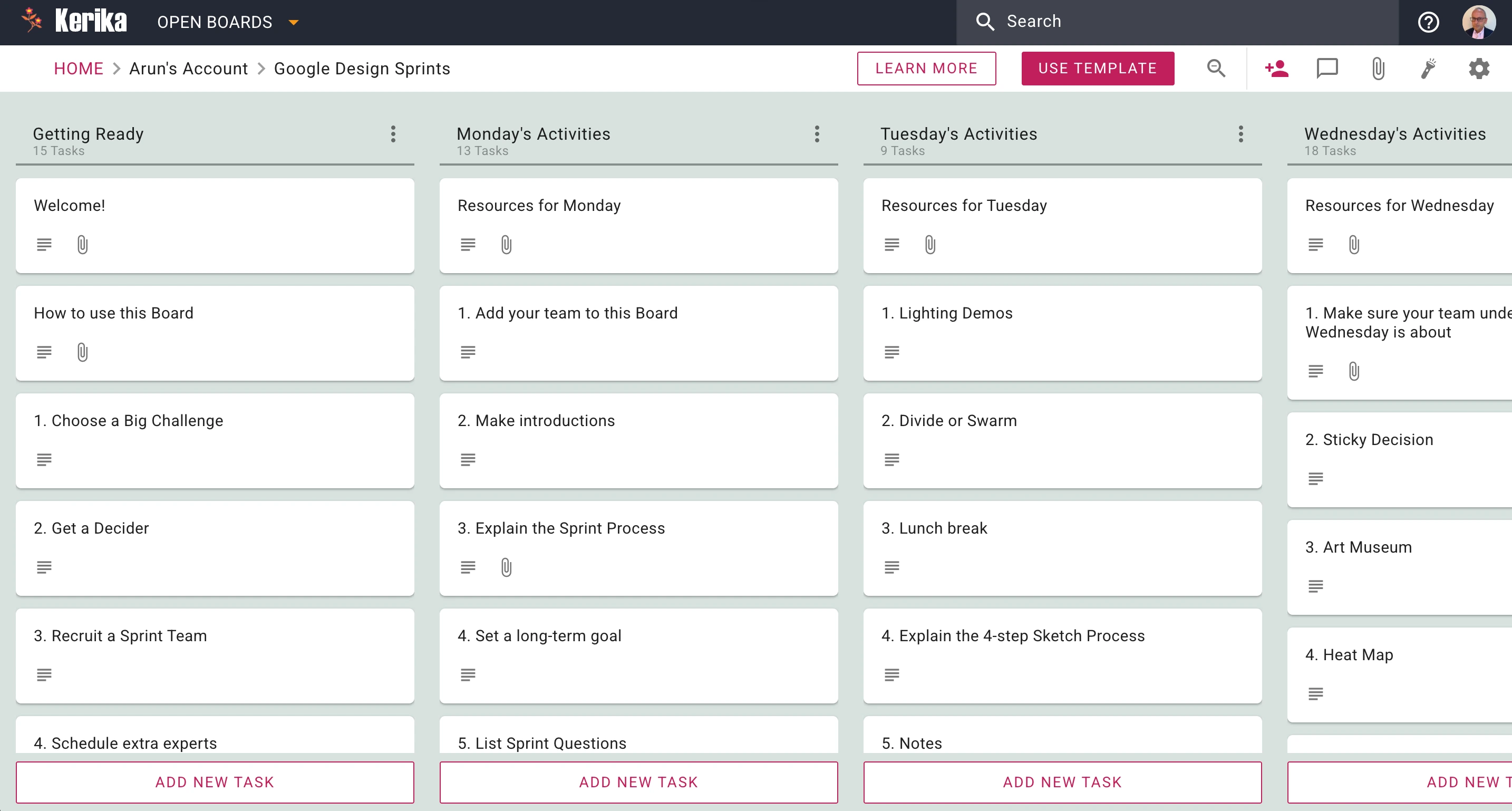The image size is (1512, 811).
Task: Open Monday's Activities column options menu
Action: (x=817, y=134)
